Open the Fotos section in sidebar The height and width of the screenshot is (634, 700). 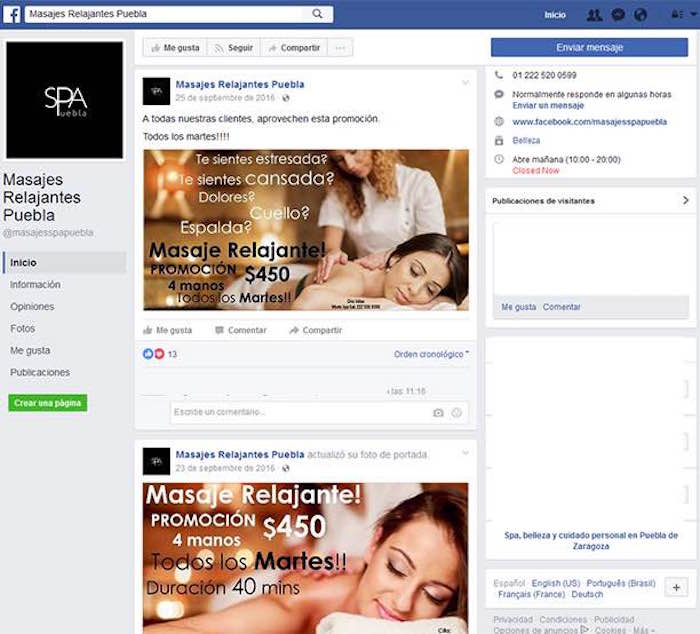[x=22, y=328]
